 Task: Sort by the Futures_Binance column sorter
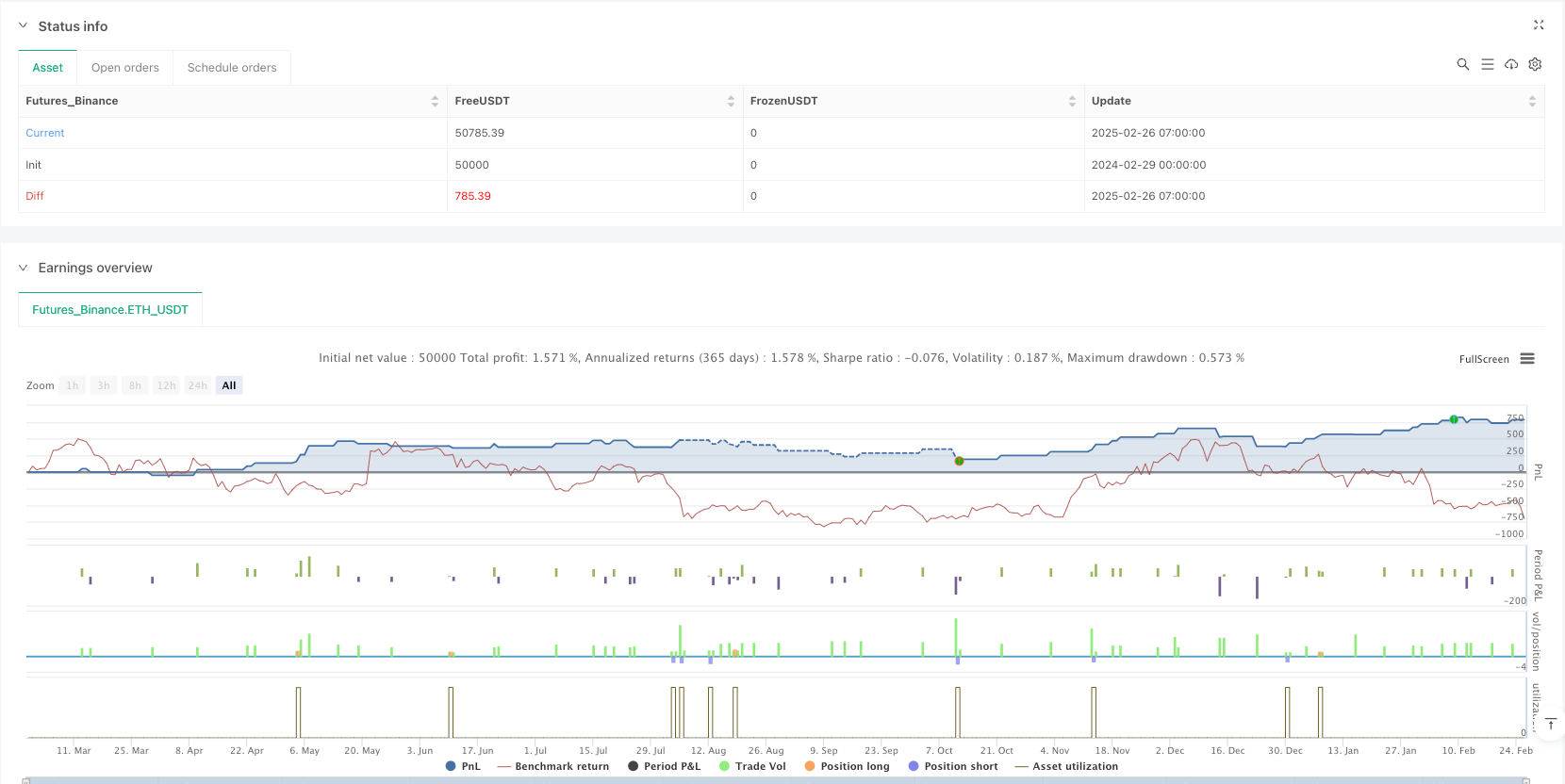click(435, 101)
